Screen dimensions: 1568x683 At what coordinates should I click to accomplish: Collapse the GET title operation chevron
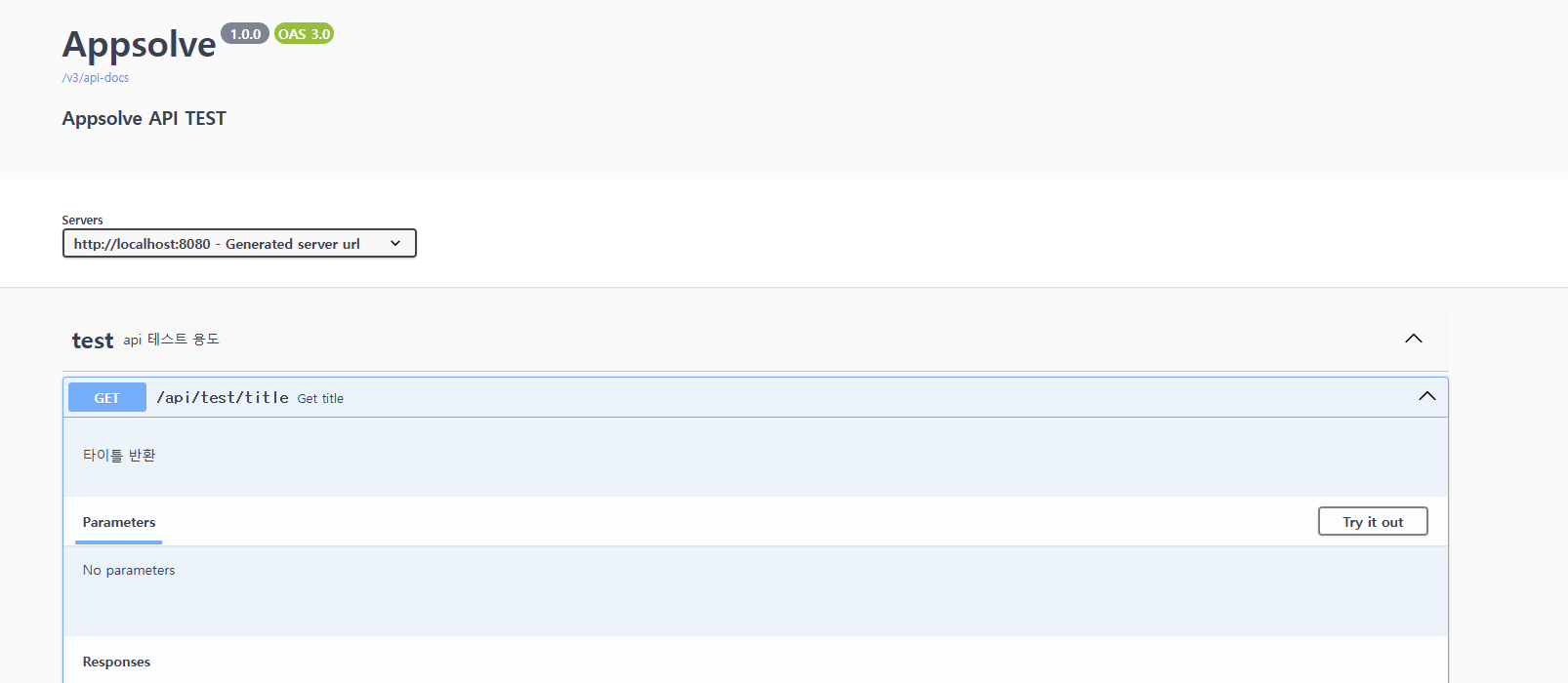1427,396
